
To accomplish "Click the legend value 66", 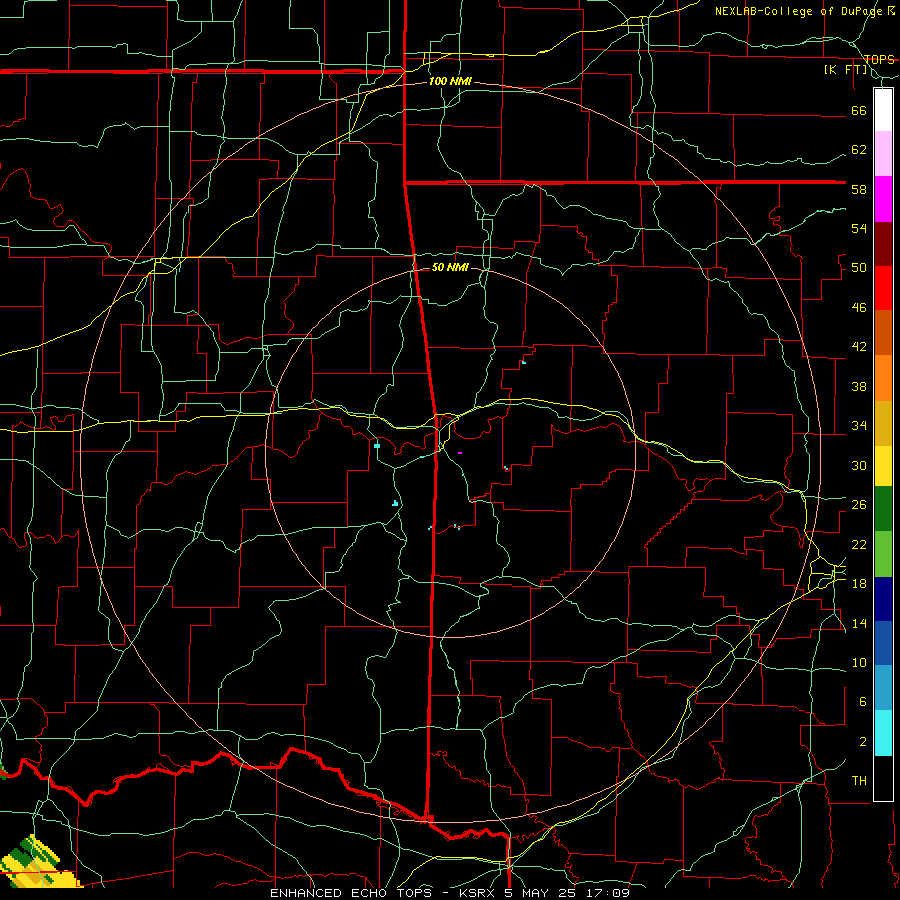I will (x=859, y=111).
